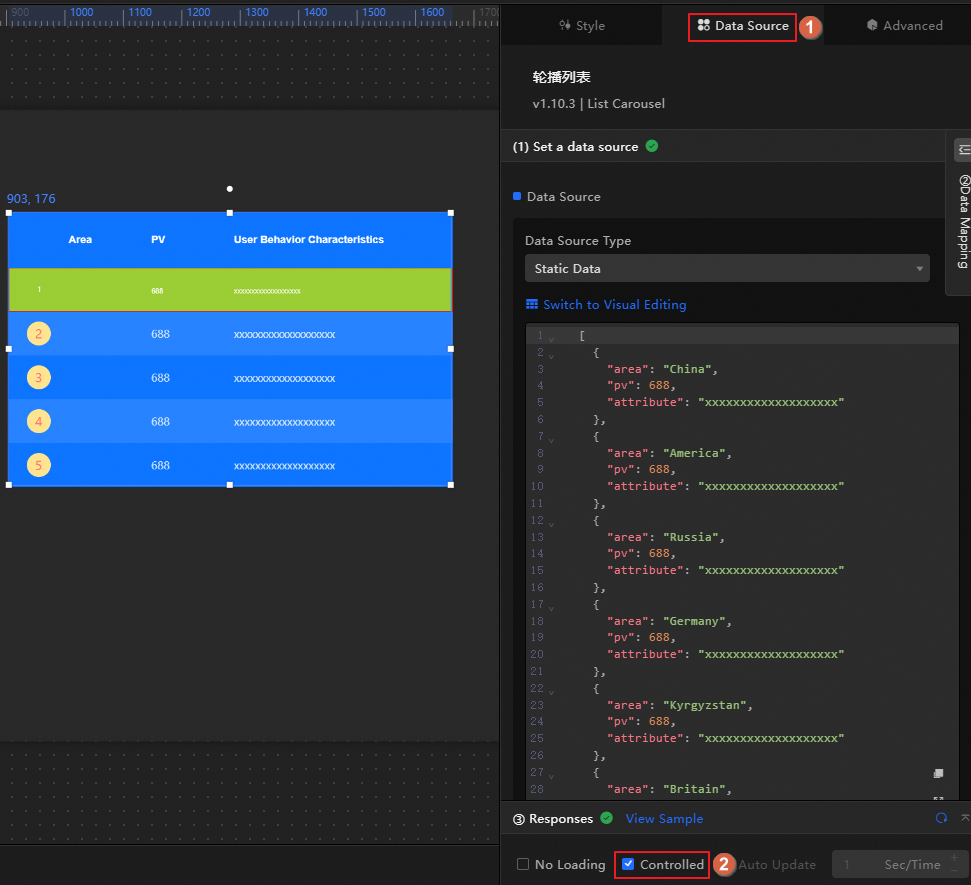Open the Data Mapping side panel icon
The width and height of the screenshot is (971, 885).
(x=964, y=150)
